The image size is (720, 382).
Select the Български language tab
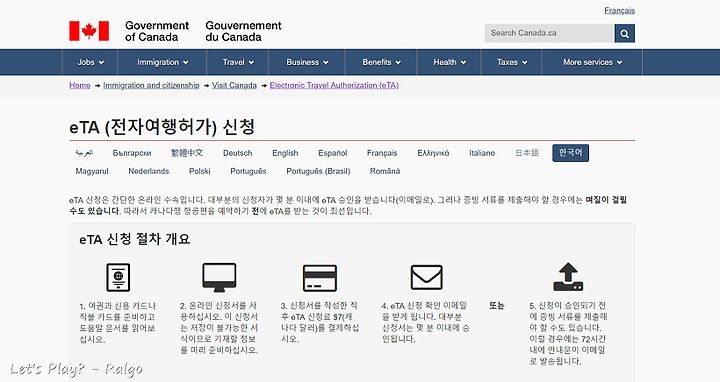pos(132,153)
